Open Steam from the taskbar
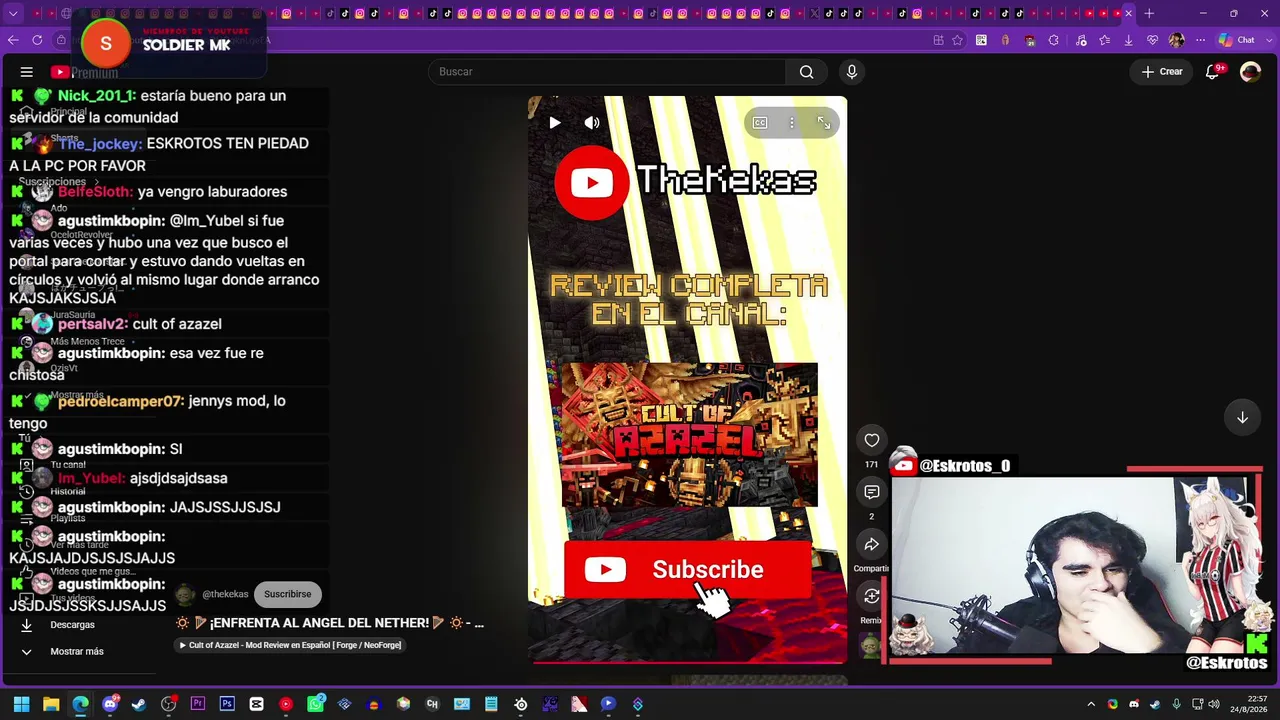This screenshot has width=1280, height=720. tap(139, 704)
